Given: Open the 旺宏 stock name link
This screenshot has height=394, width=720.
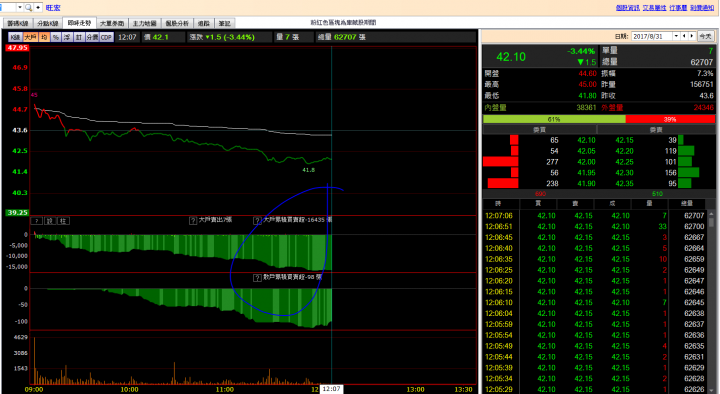Looking at the screenshot, I should [x=53, y=8].
